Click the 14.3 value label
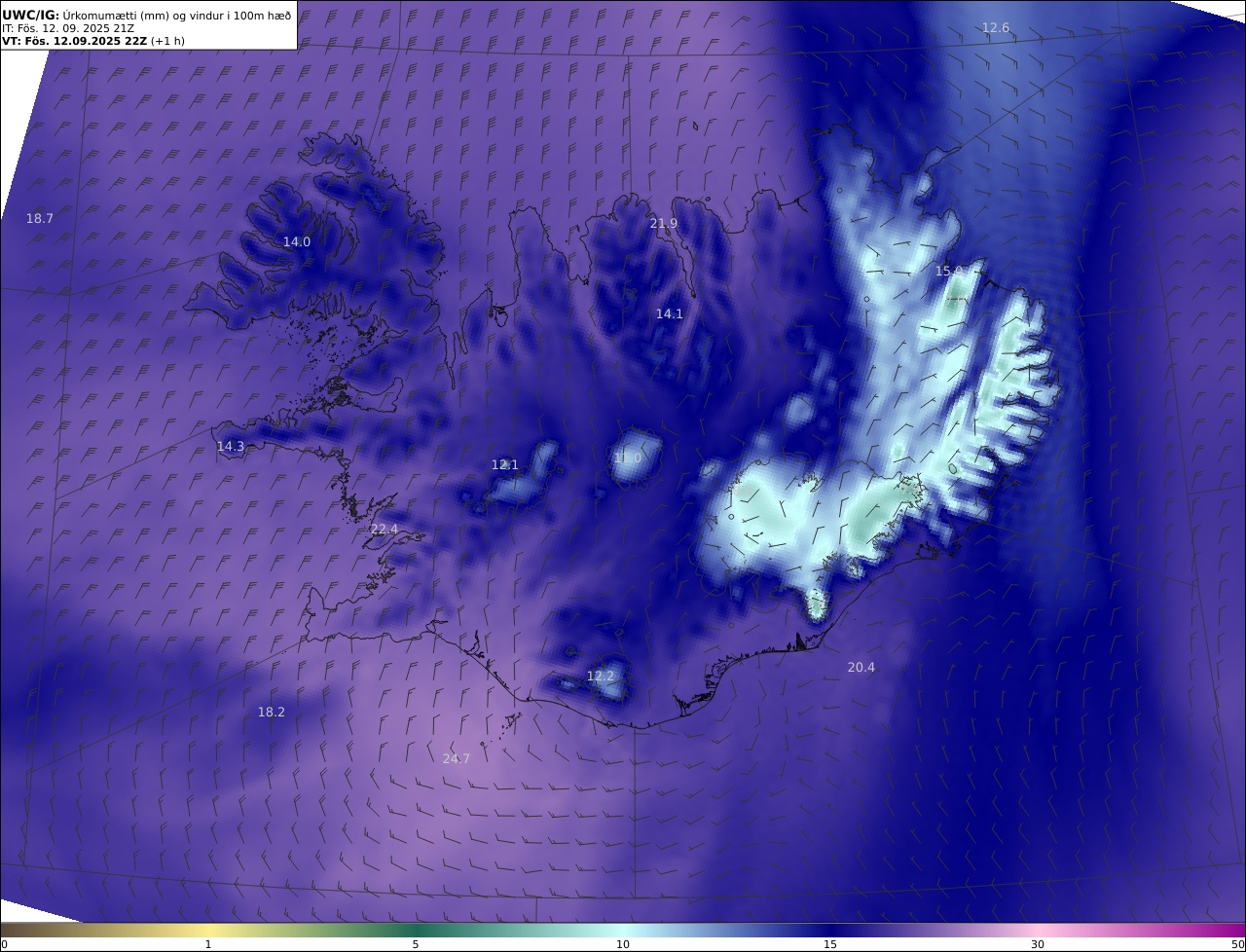The height and width of the screenshot is (952, 1246). coord(231,447)
